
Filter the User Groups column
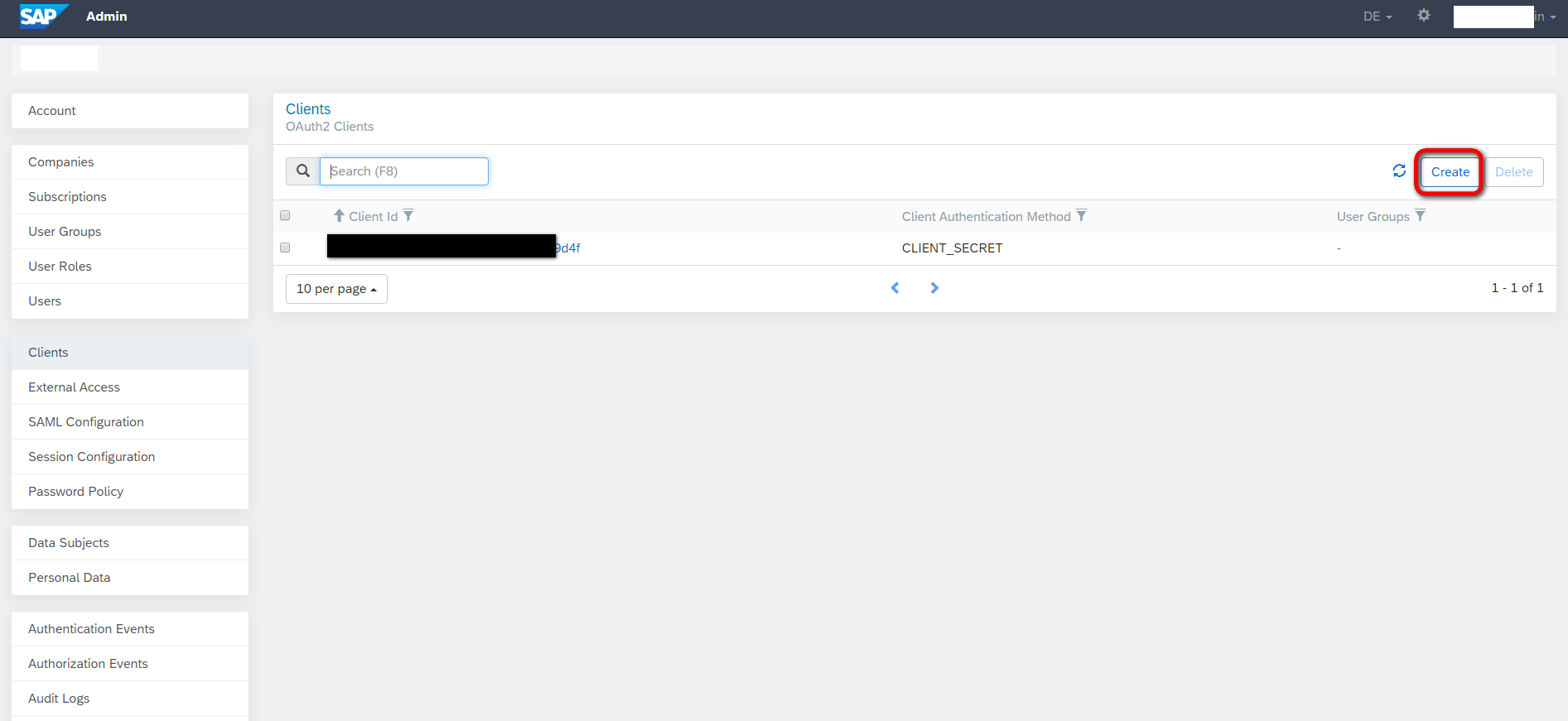pos(1420,216)
